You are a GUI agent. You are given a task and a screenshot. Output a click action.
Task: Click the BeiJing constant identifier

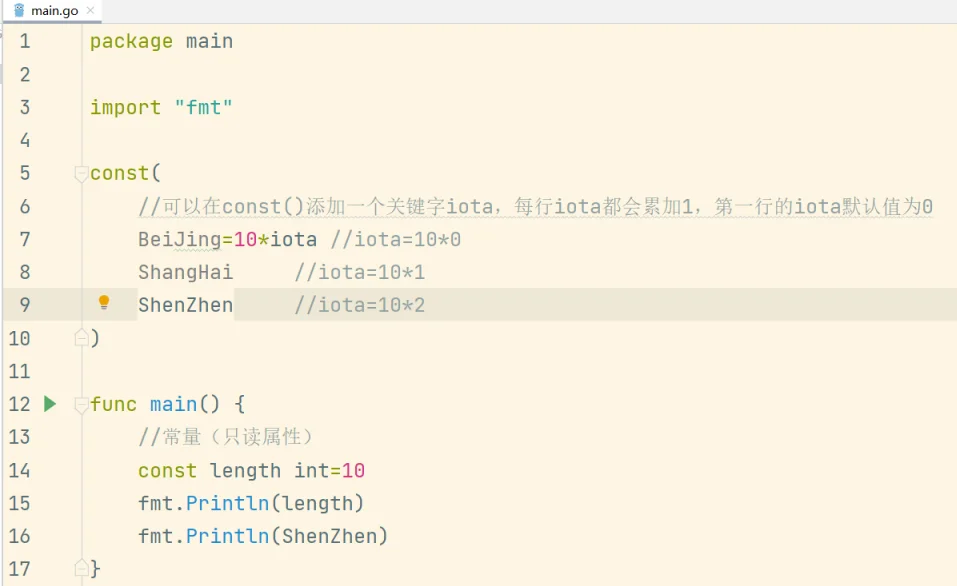click(179, 239)
